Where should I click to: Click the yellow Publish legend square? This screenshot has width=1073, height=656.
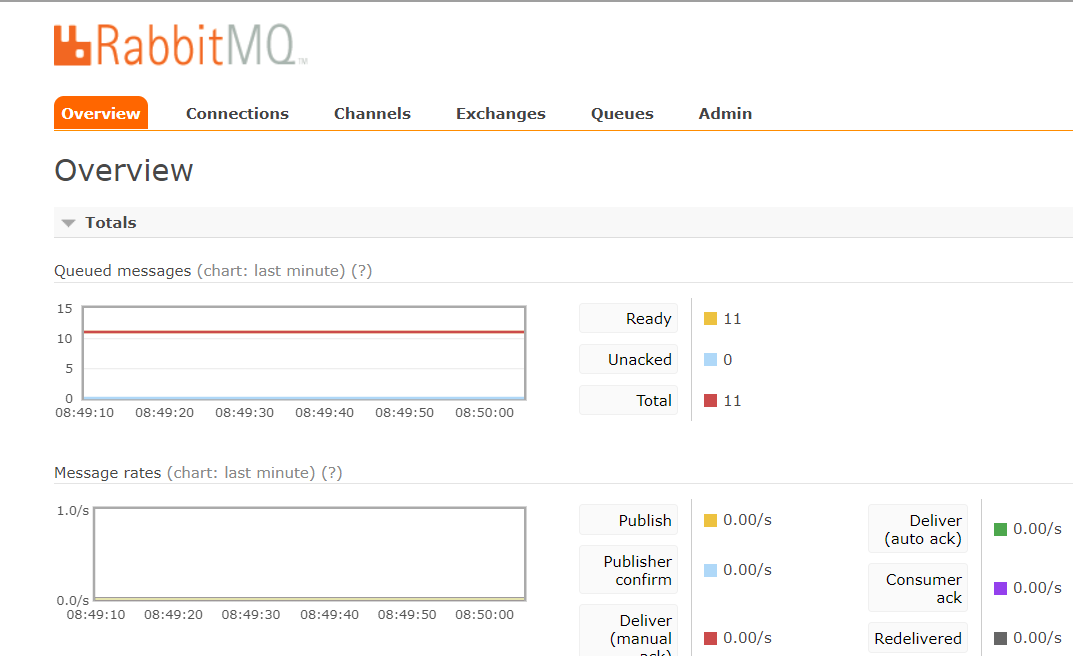[712, 519]
